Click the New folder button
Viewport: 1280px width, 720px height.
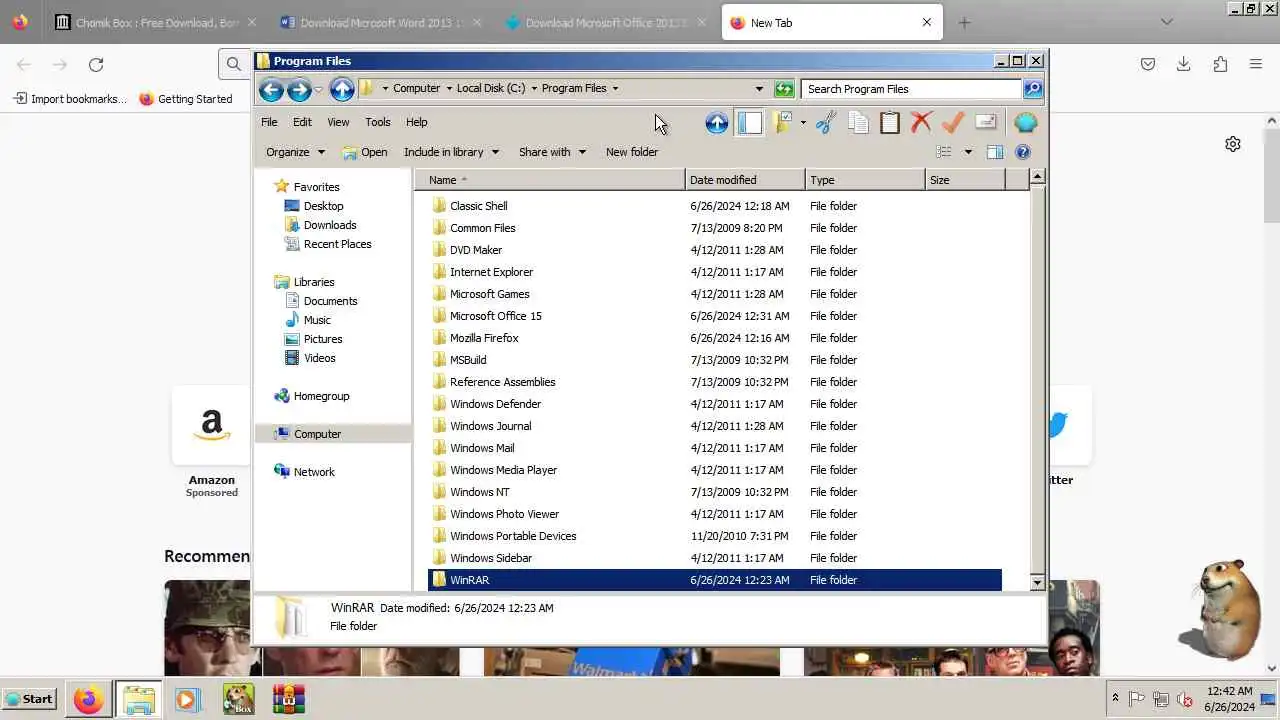click(x=632, y=152)
